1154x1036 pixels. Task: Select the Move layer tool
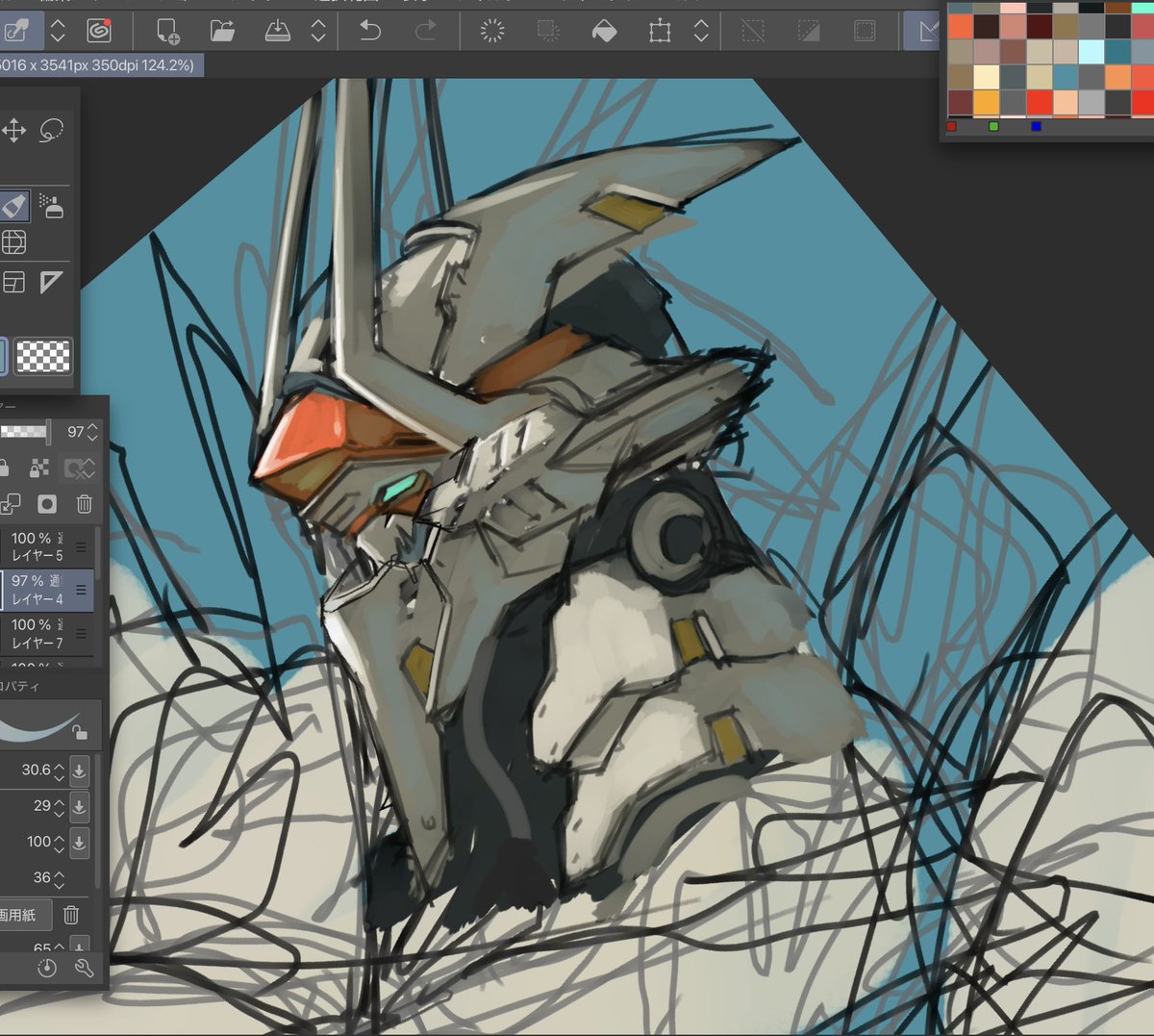tap(13, 130)
